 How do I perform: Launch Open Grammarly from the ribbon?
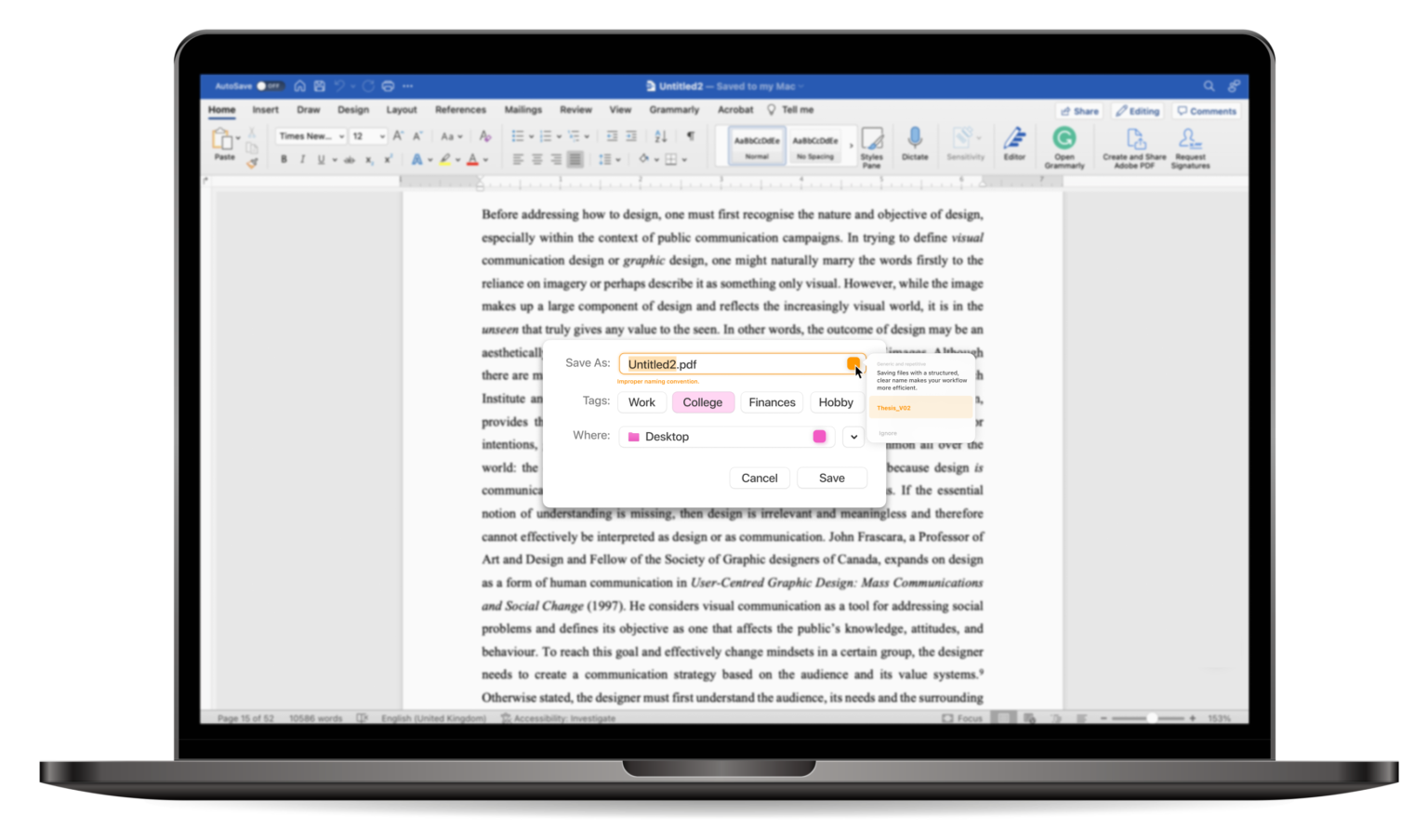(1064, 139)
